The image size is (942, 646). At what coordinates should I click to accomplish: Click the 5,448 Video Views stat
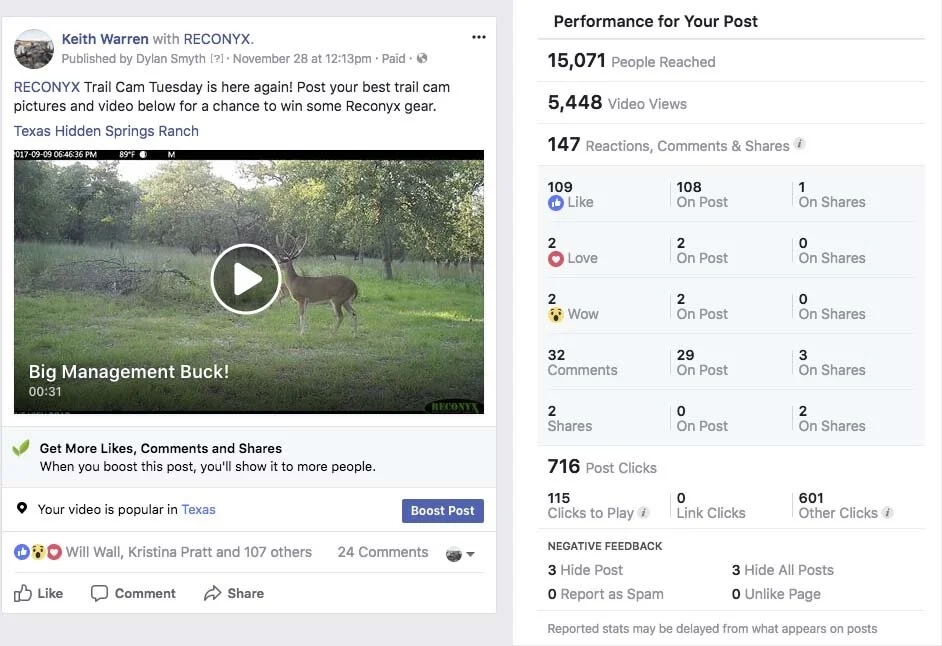tap(617, 103)
